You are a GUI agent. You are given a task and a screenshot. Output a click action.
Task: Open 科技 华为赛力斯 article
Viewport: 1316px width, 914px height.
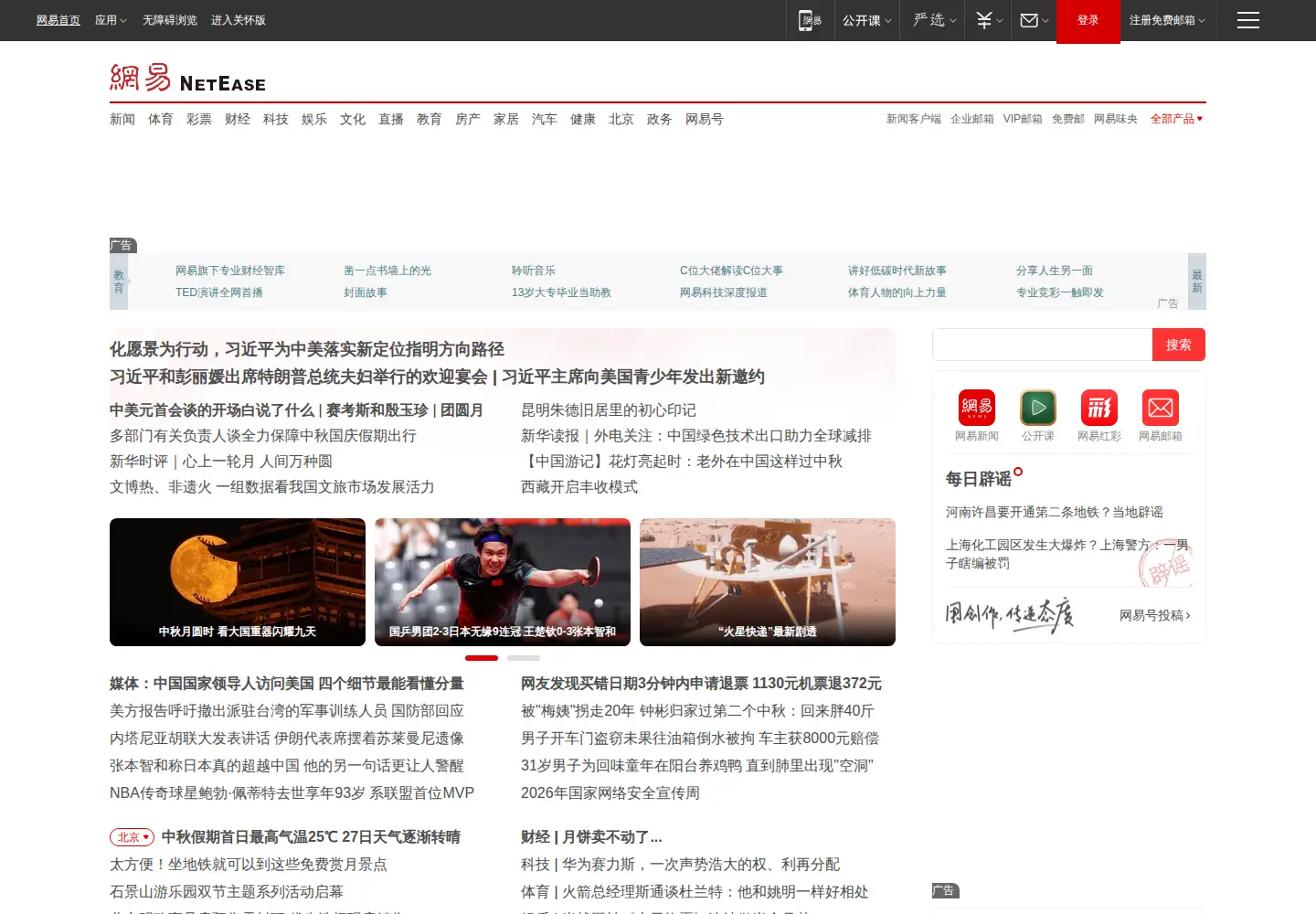[x=680, y=865]
